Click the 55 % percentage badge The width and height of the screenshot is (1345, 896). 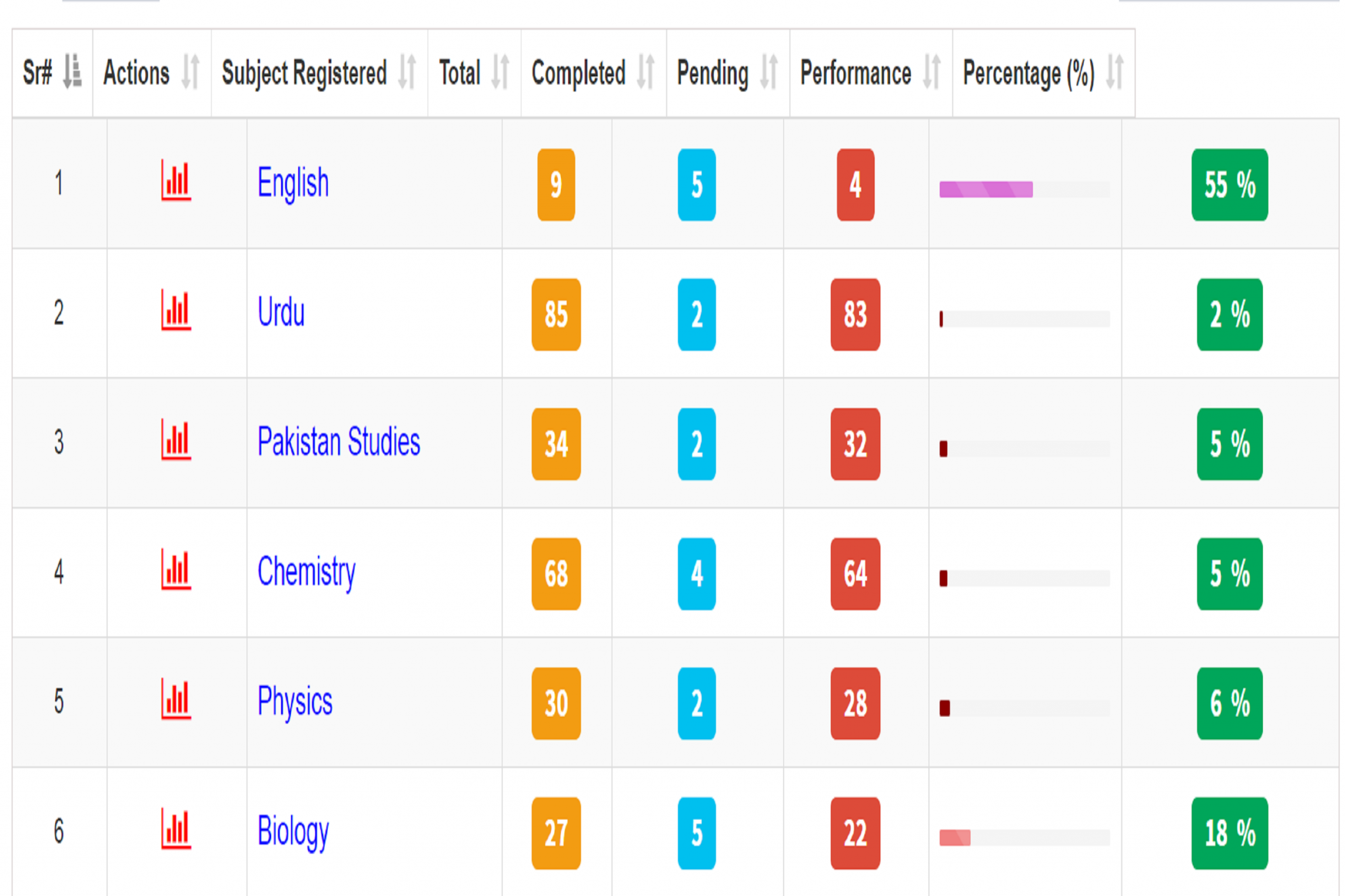point(1229,184)
